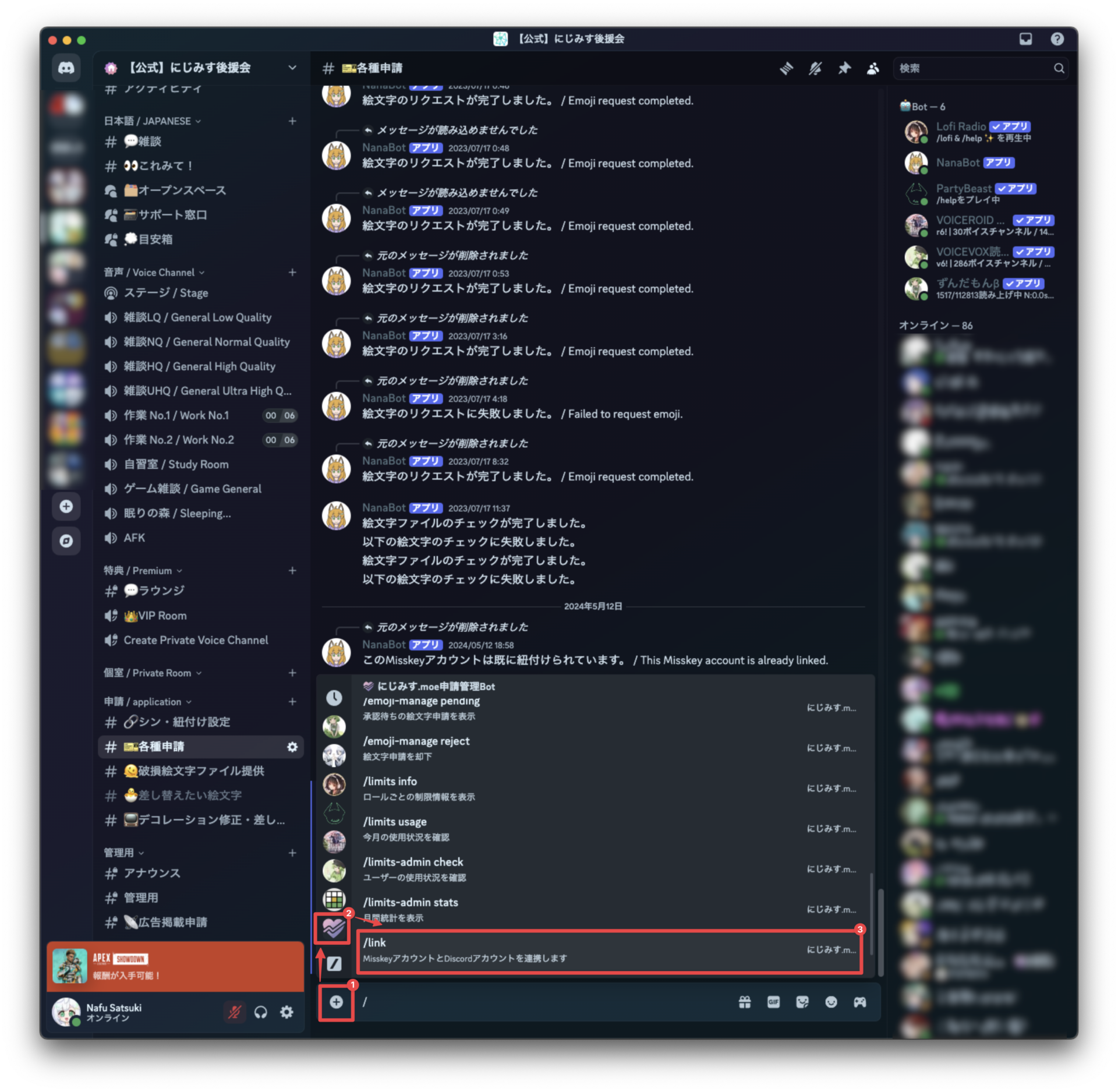Add channel to 管理用 category
Screen dimensions: 1118x1092
[292, 853]
